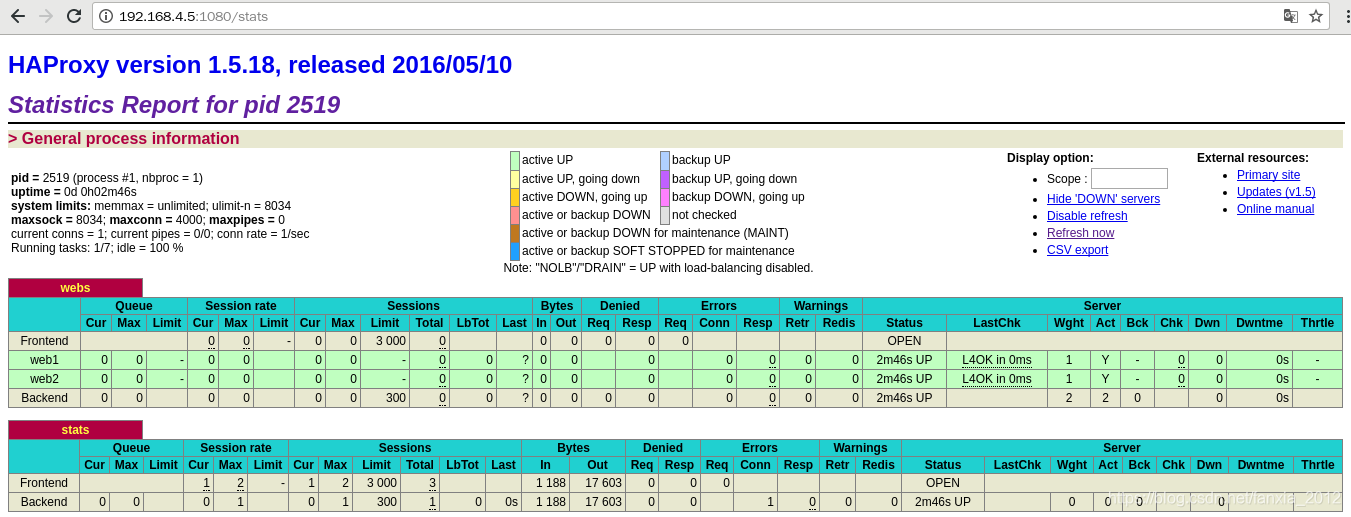This screenshot has width=1351, height=517.
Task: Click the backup DOWN, going up swatch
Action: (x=665, y=197)
